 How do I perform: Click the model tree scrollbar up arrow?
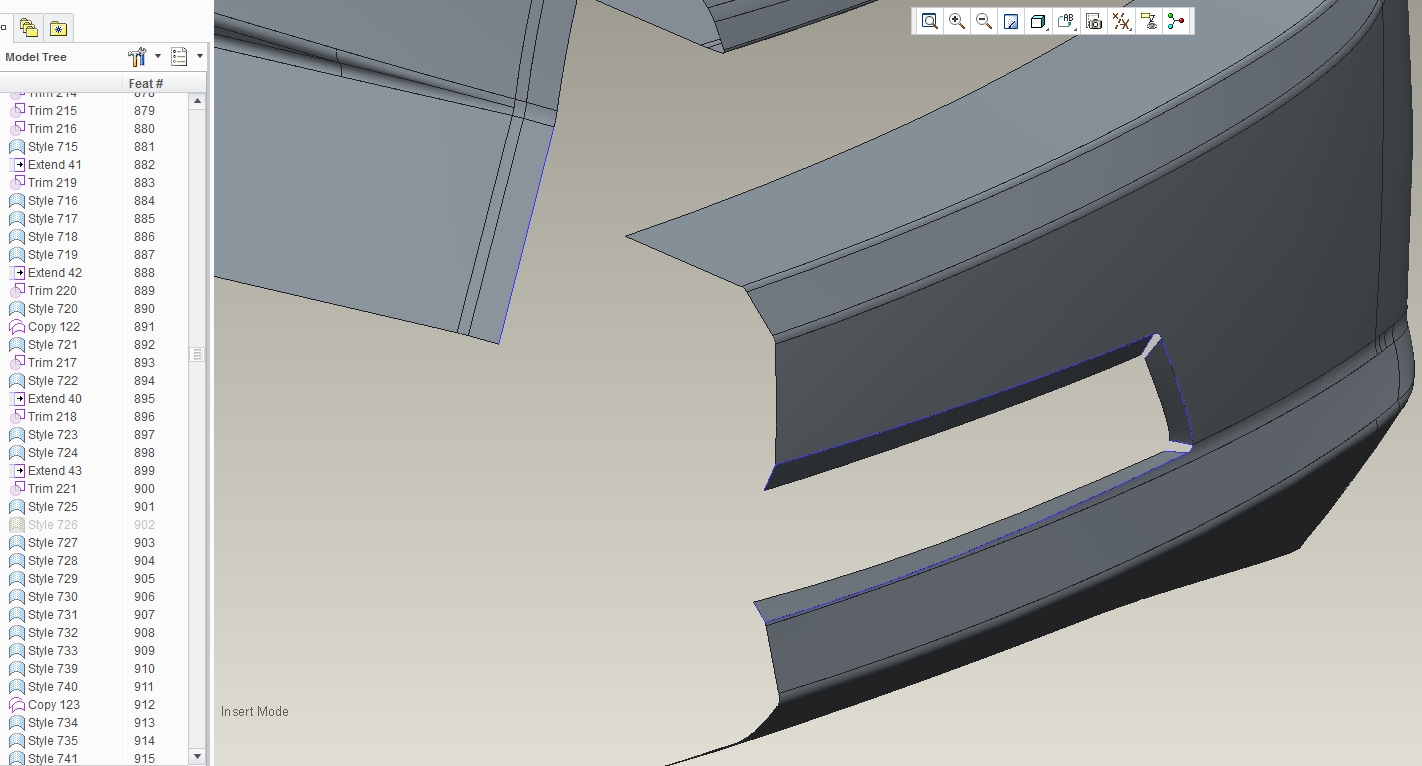pos(197,101)
